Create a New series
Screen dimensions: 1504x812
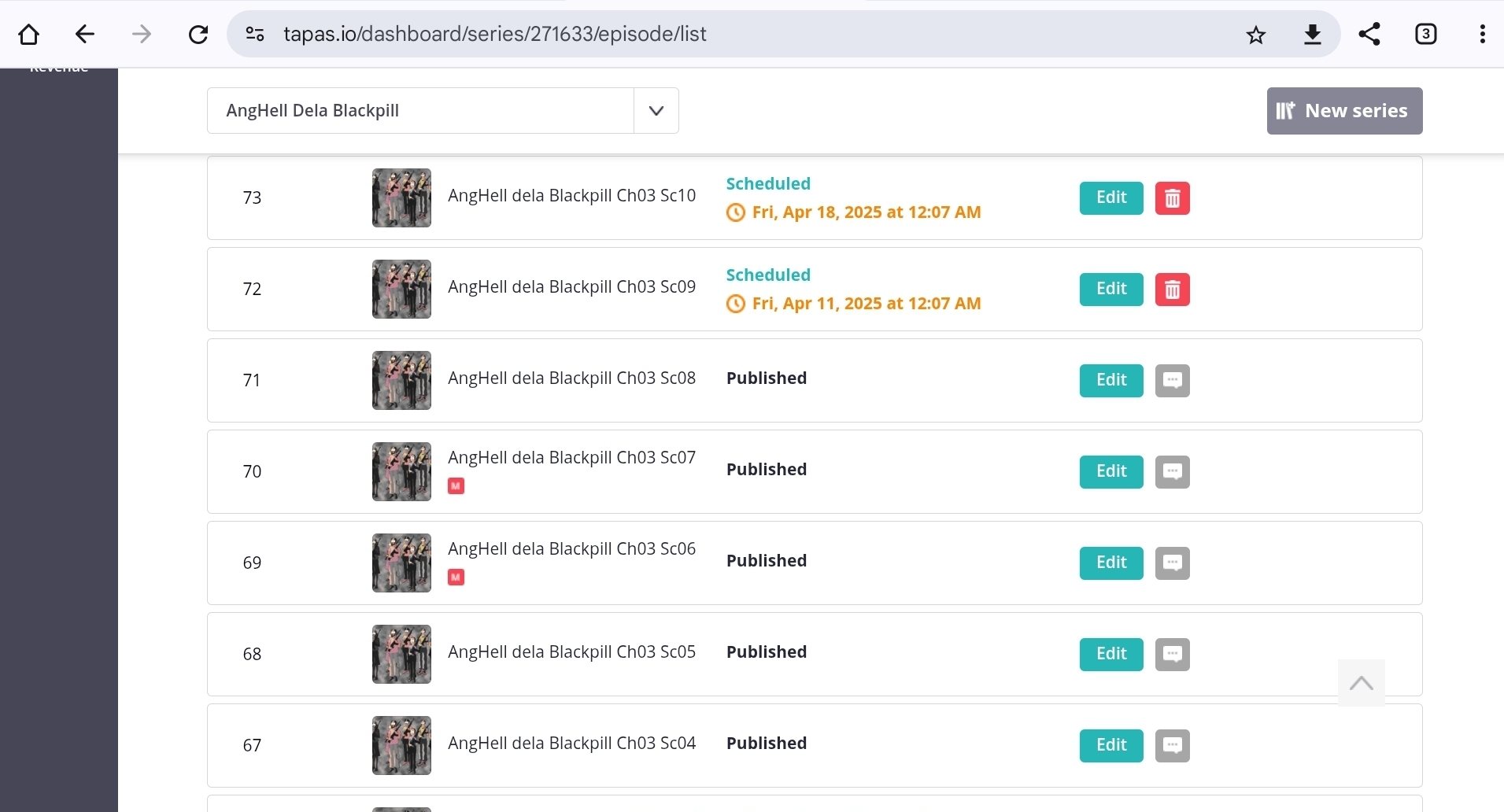tap(1344, 111)
